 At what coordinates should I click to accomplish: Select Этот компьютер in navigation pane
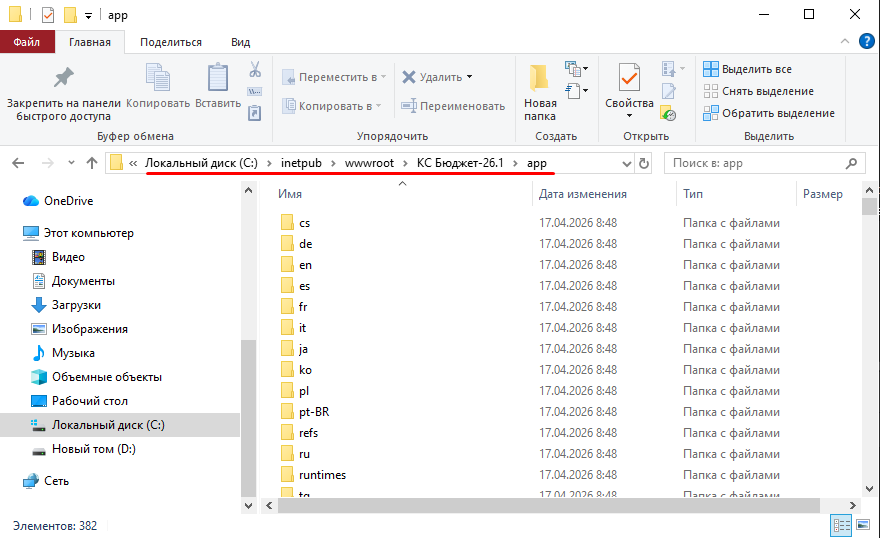78,233
